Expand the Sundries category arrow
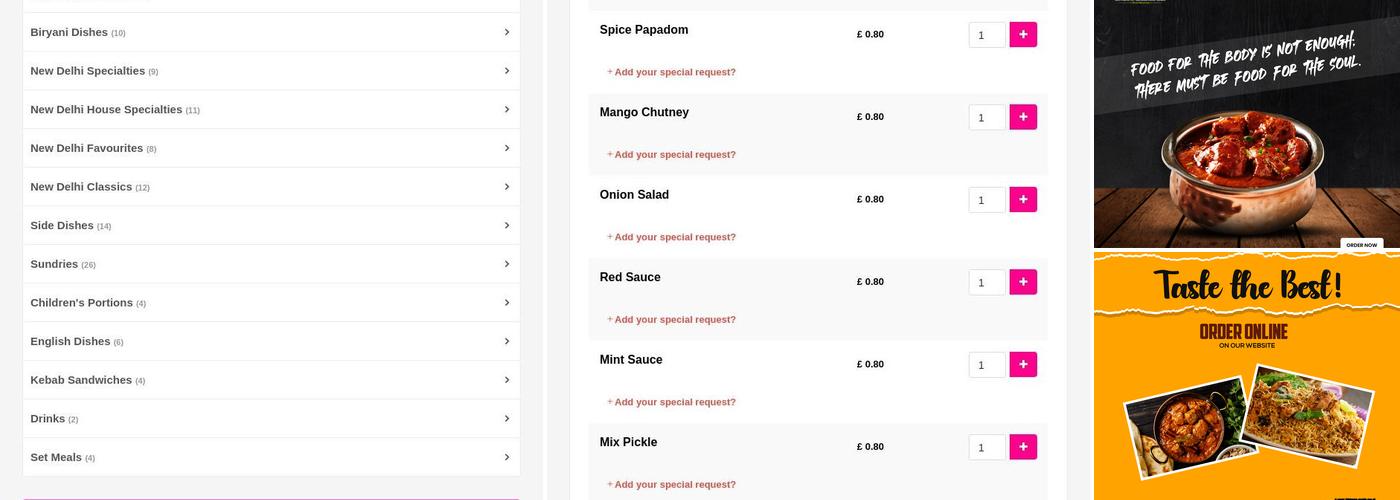This screenshot has width=1400, height=500. (507, 264)
